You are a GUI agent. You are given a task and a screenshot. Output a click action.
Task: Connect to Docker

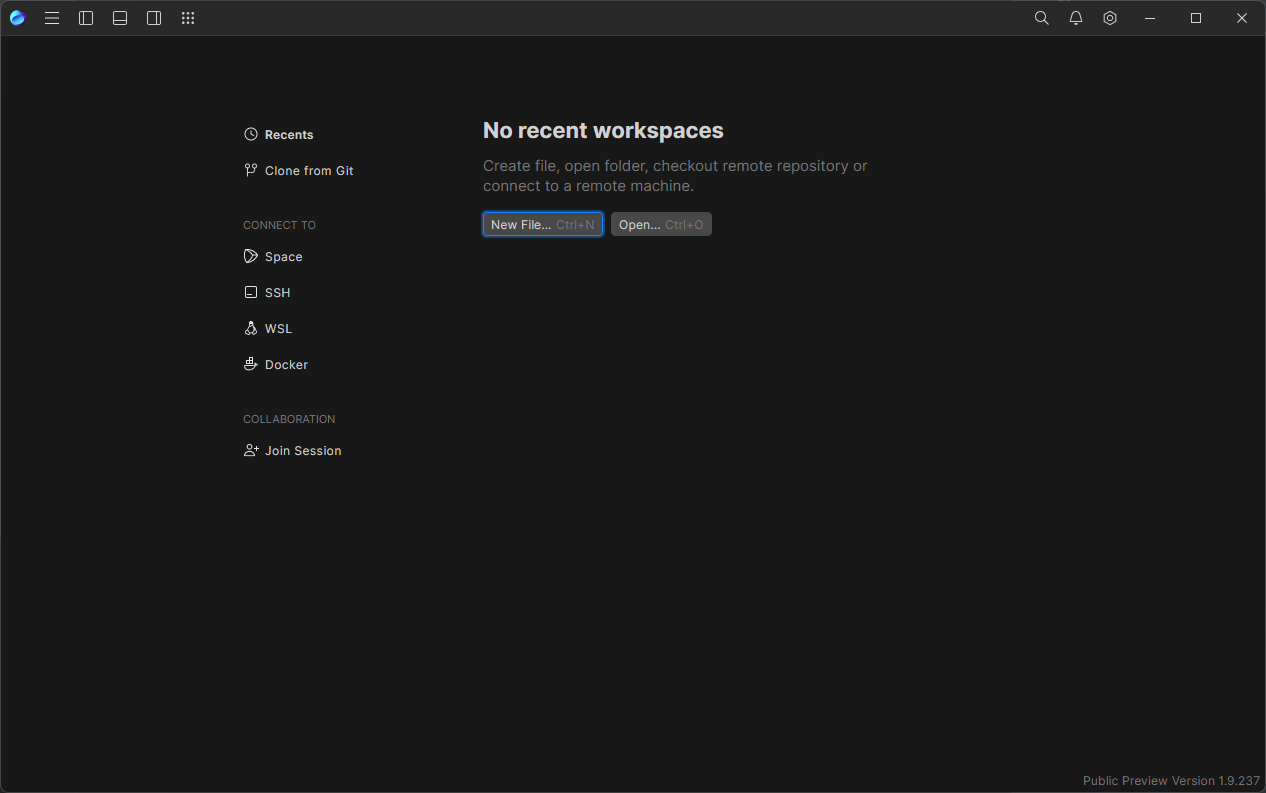[x=276, y=365]
